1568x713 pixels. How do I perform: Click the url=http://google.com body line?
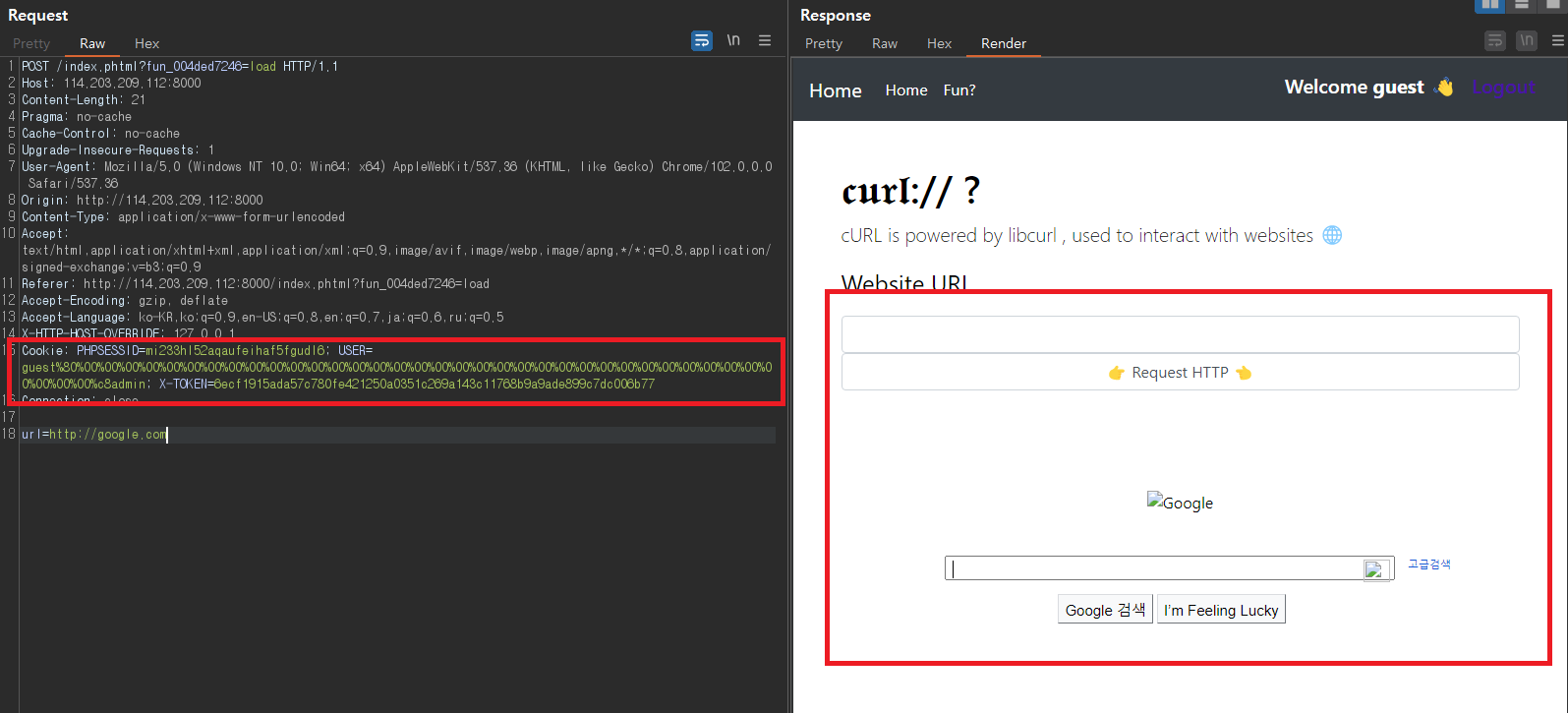pyautogui.click(x=94, y=434)
